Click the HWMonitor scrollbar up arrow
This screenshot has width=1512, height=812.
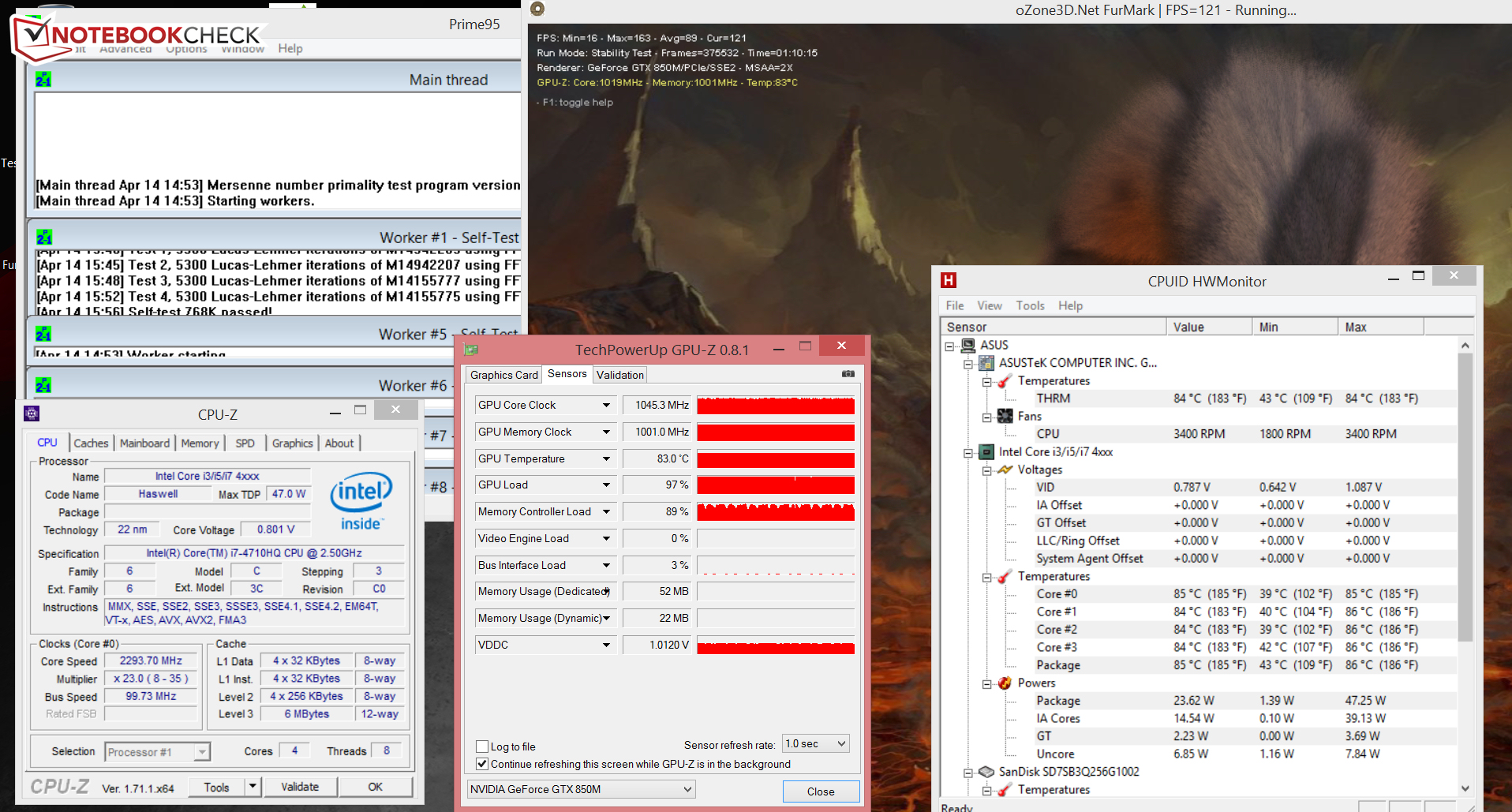coord(1465,346)
